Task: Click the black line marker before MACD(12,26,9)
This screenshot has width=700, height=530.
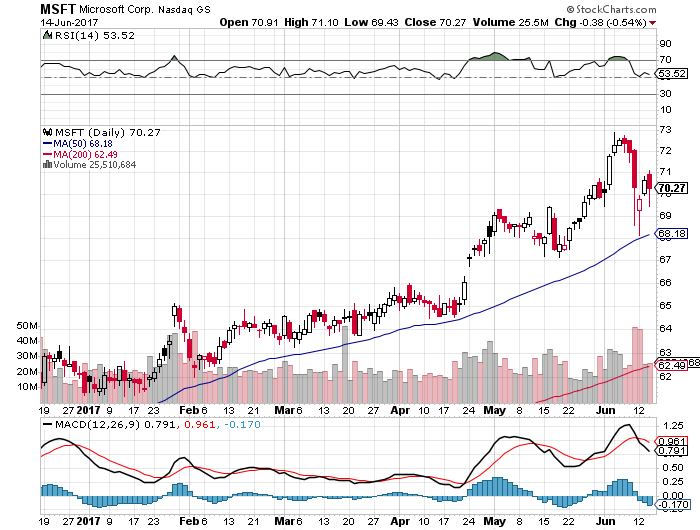Action: point(47,425)
